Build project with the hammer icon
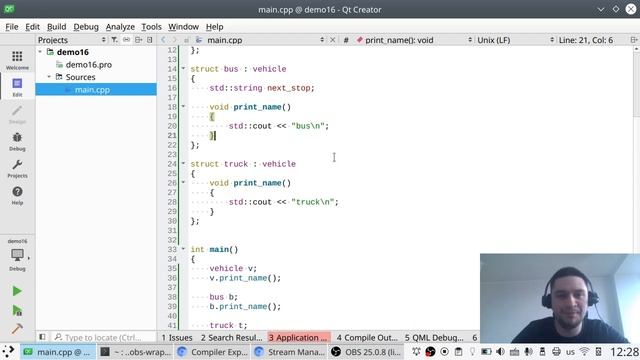This screenshot has width=640, height=360. click(17, 329)
